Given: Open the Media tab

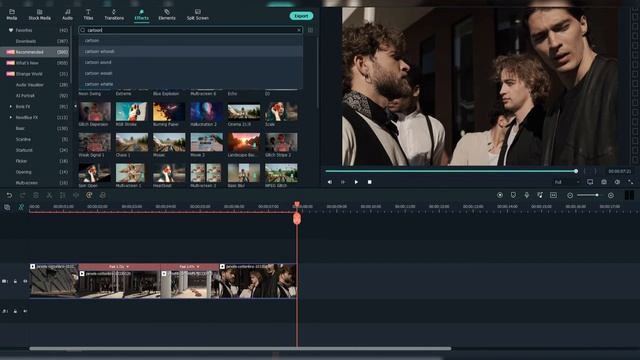Looking at the screenshot, I should (x=12, y=15).
